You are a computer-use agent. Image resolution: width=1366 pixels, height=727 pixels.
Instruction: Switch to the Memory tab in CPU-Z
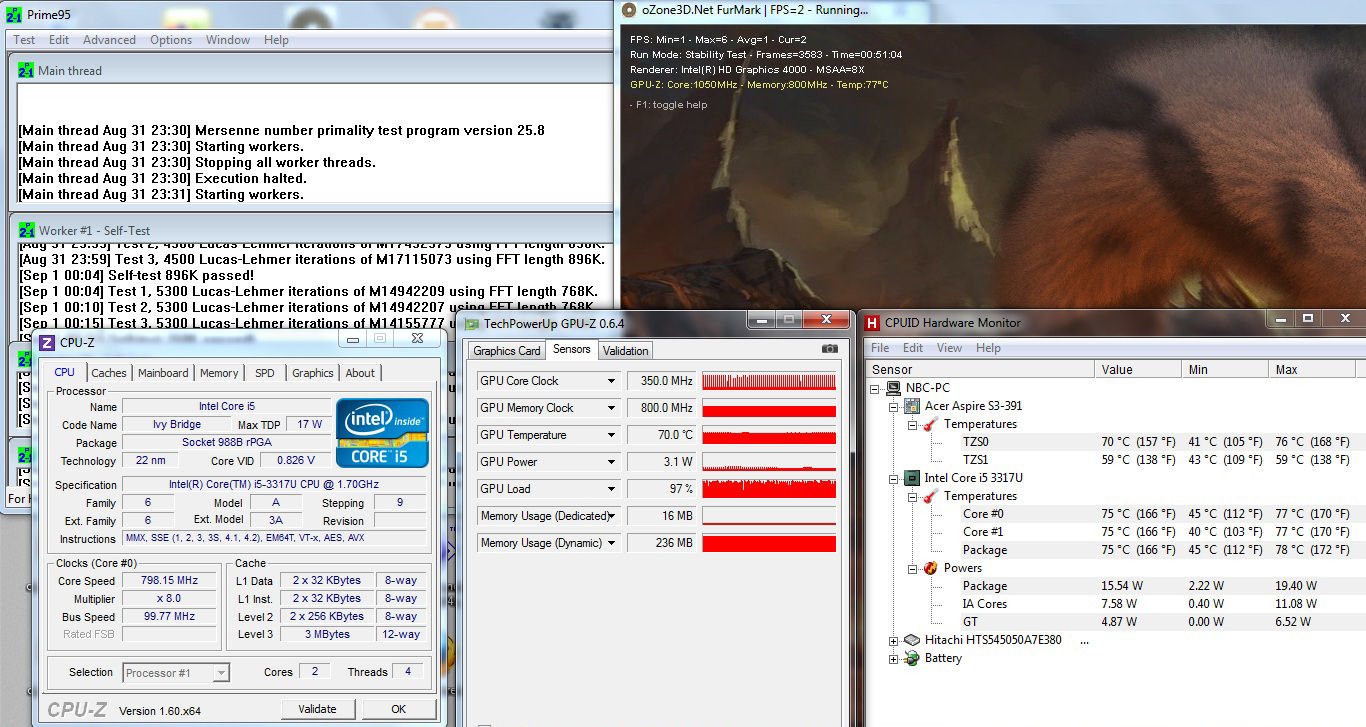(219, 373)
